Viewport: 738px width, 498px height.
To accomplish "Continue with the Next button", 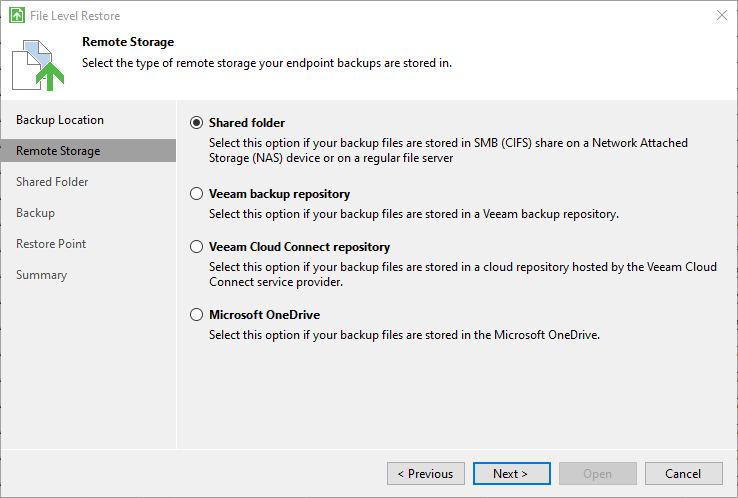I will pos(512,474).
